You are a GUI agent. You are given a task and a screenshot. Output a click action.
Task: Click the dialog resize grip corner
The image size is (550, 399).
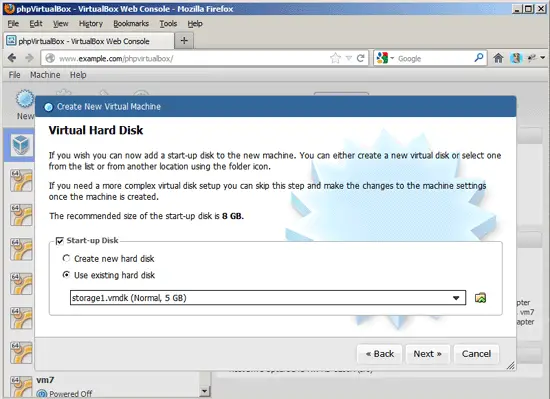(x=511, y=365)
